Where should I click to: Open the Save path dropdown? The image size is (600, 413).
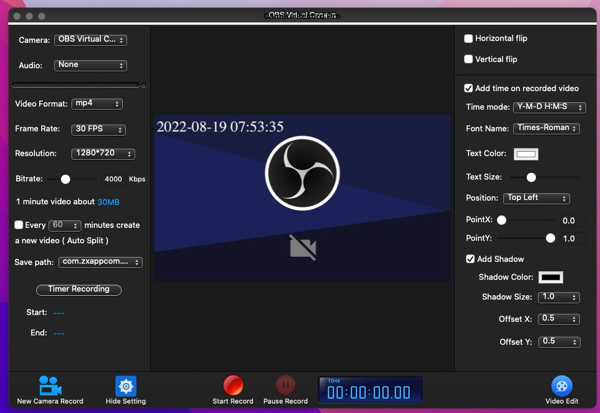click(100, 262)
